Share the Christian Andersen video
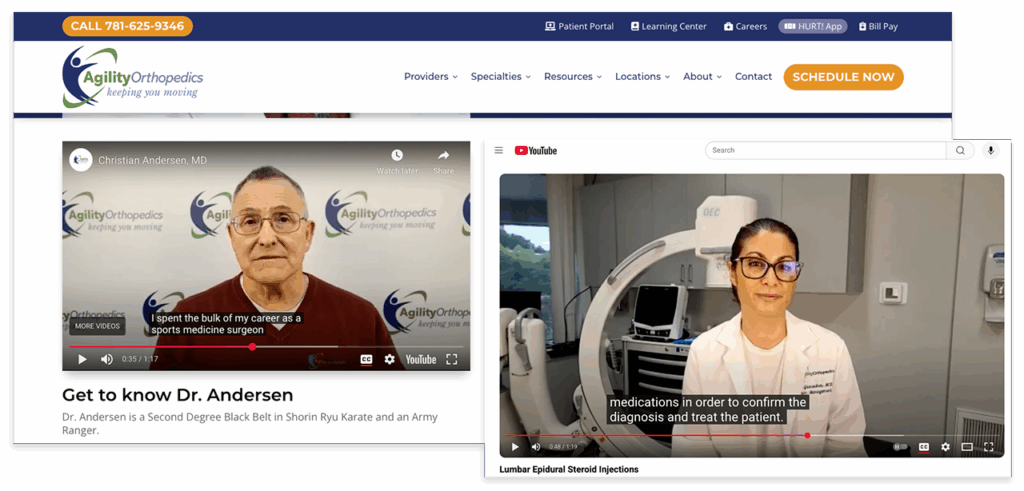Image resolution: width=1024 pixels, height=491 pixels. tap(443, 156)
